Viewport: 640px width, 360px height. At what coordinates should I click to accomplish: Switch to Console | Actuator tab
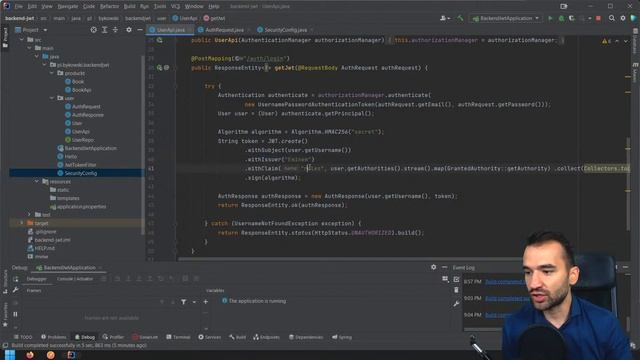(75, 279)
